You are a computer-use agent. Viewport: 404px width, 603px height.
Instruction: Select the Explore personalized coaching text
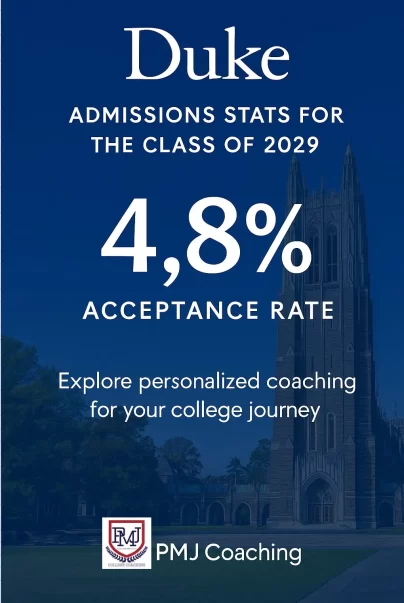click(207, 382)
